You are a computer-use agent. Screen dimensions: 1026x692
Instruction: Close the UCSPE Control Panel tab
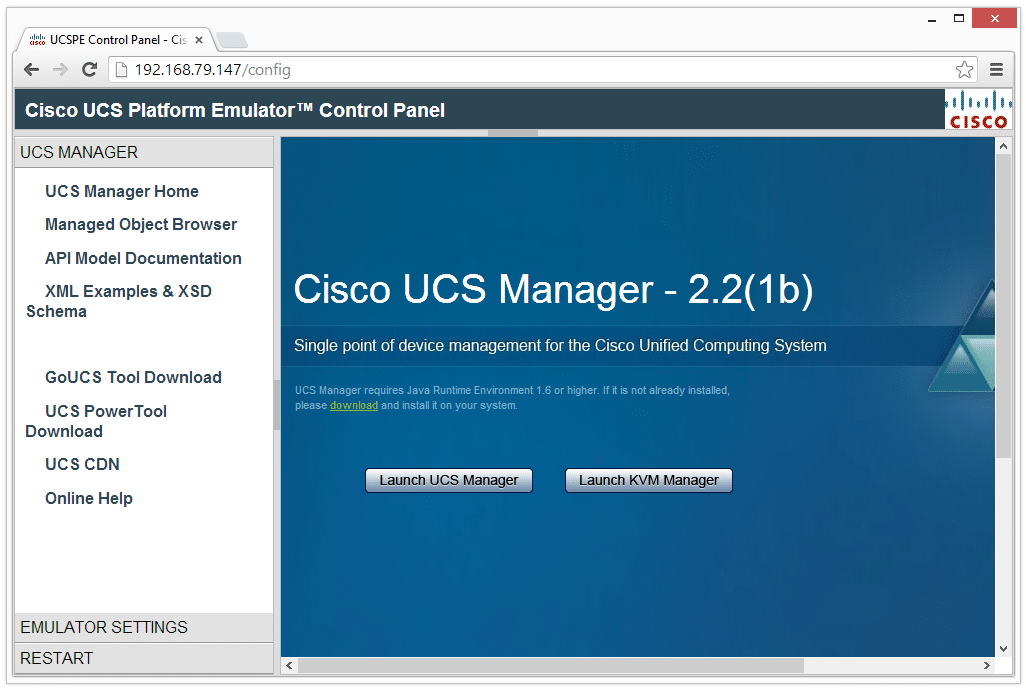[199, 40]
